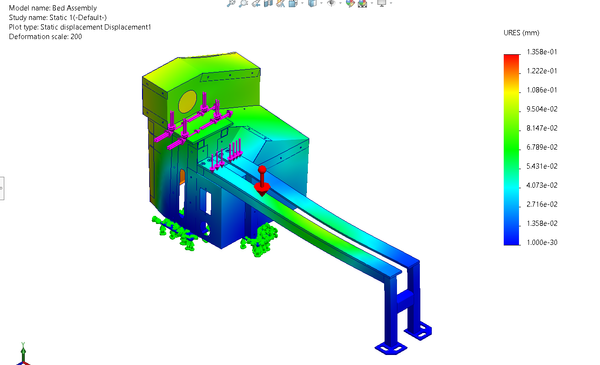
Task: Click the legend value 8.147e-02
Action: pyautogui.click(x=542, y=128)
